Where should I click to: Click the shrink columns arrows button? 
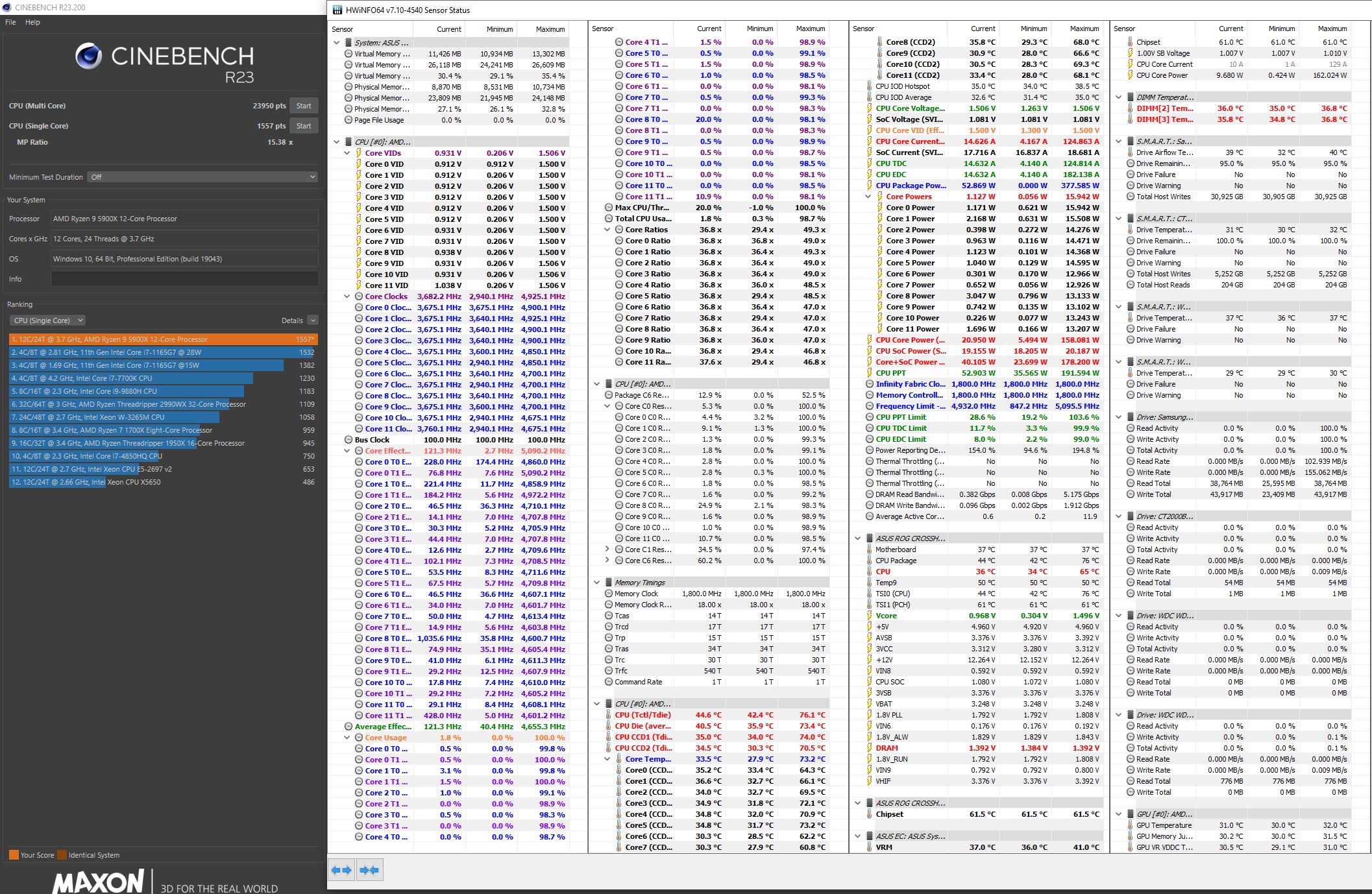[369, 870]
